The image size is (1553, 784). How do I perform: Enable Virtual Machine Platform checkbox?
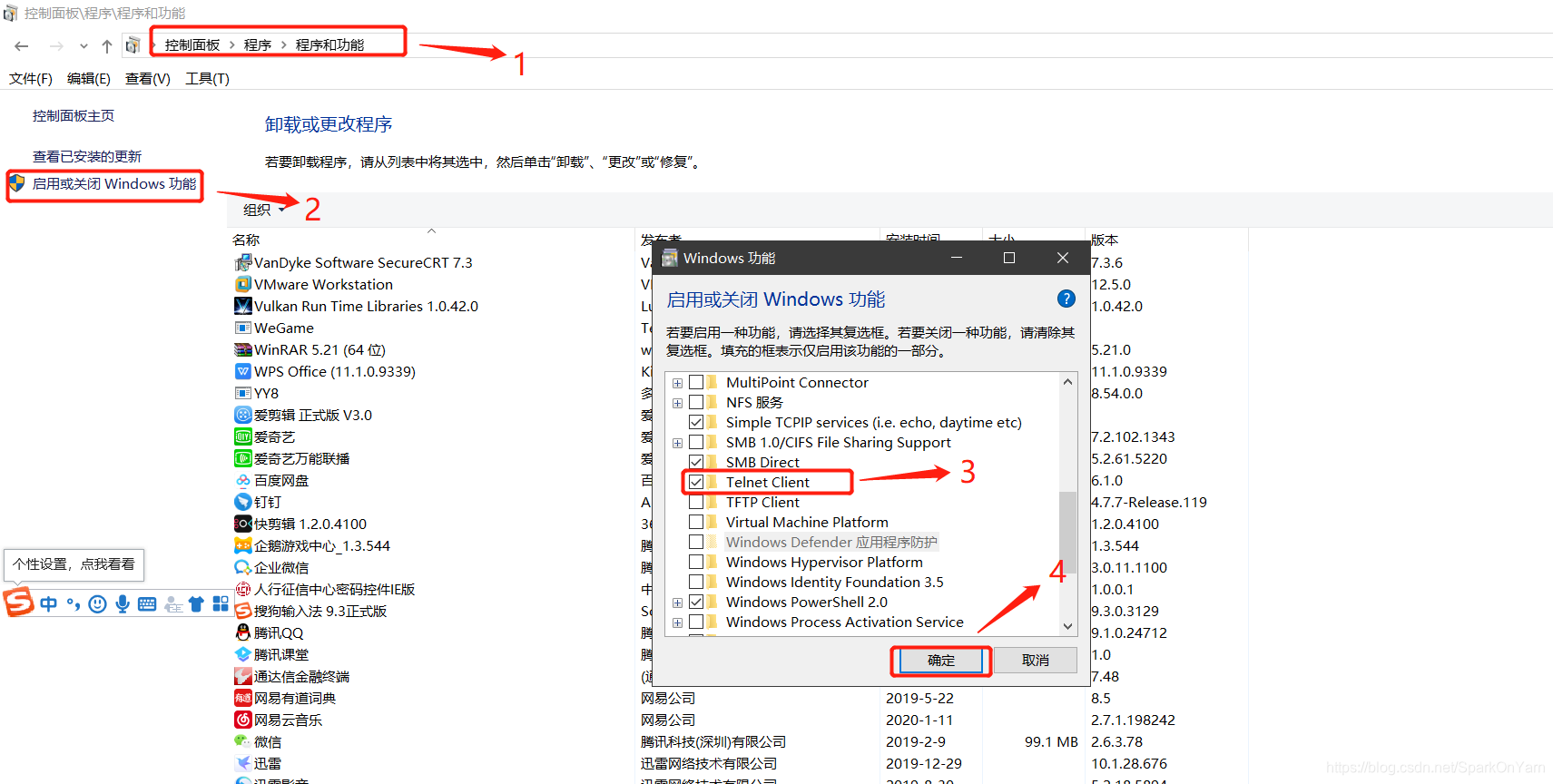[696, 523]
